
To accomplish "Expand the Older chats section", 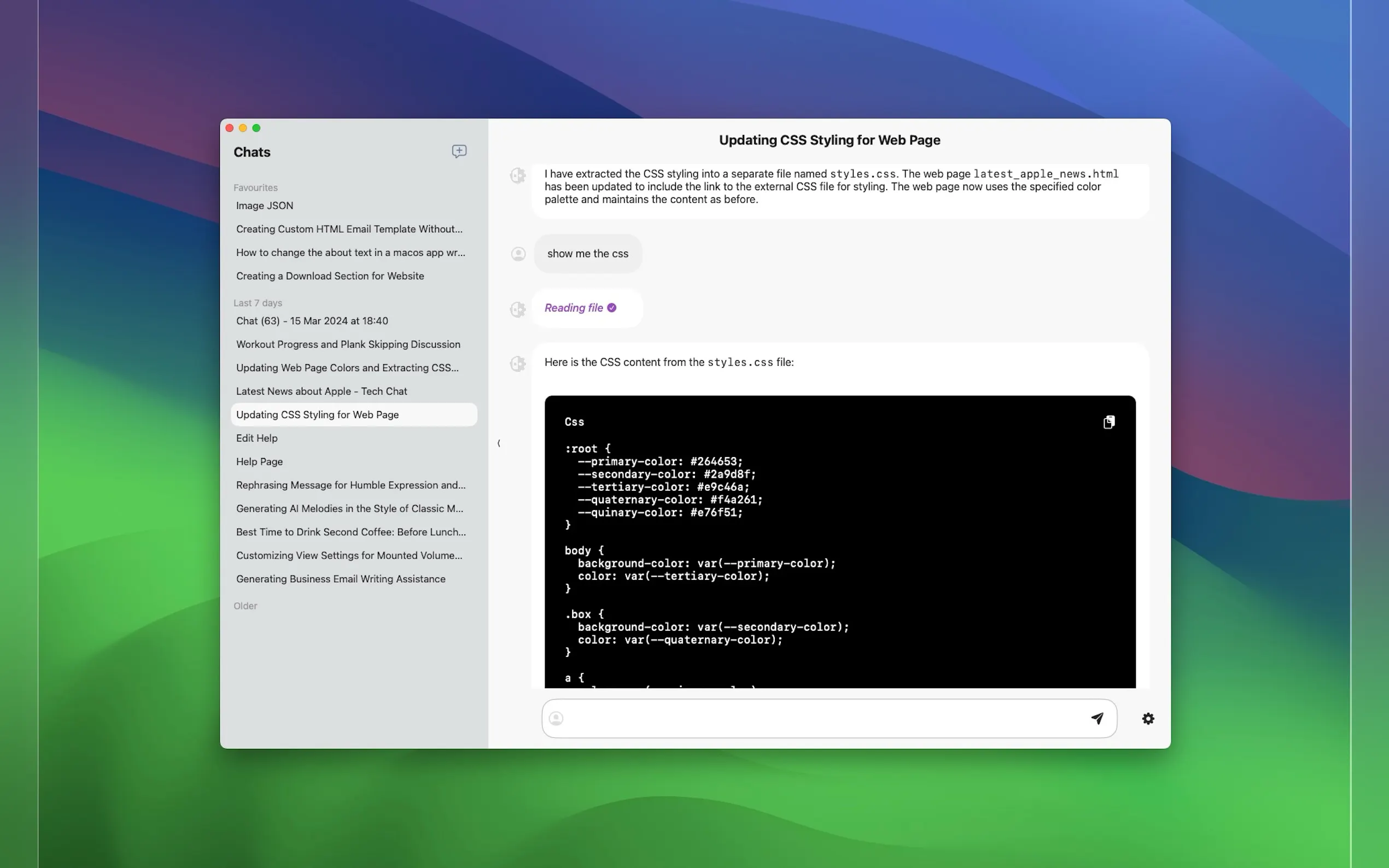I will 245,606.
